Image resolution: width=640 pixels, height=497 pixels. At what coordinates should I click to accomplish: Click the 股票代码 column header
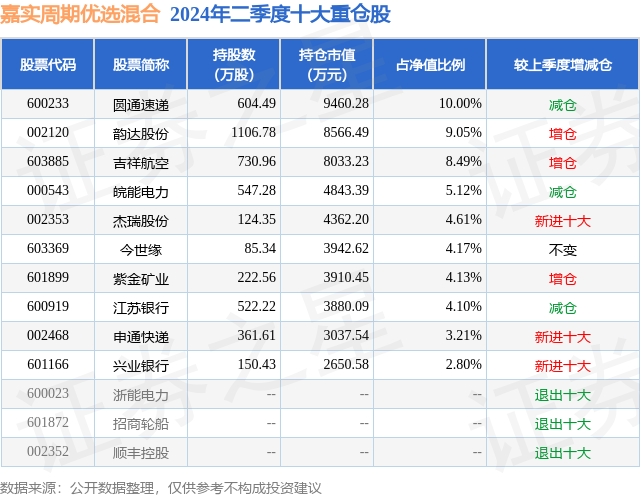tap(48, 64)
